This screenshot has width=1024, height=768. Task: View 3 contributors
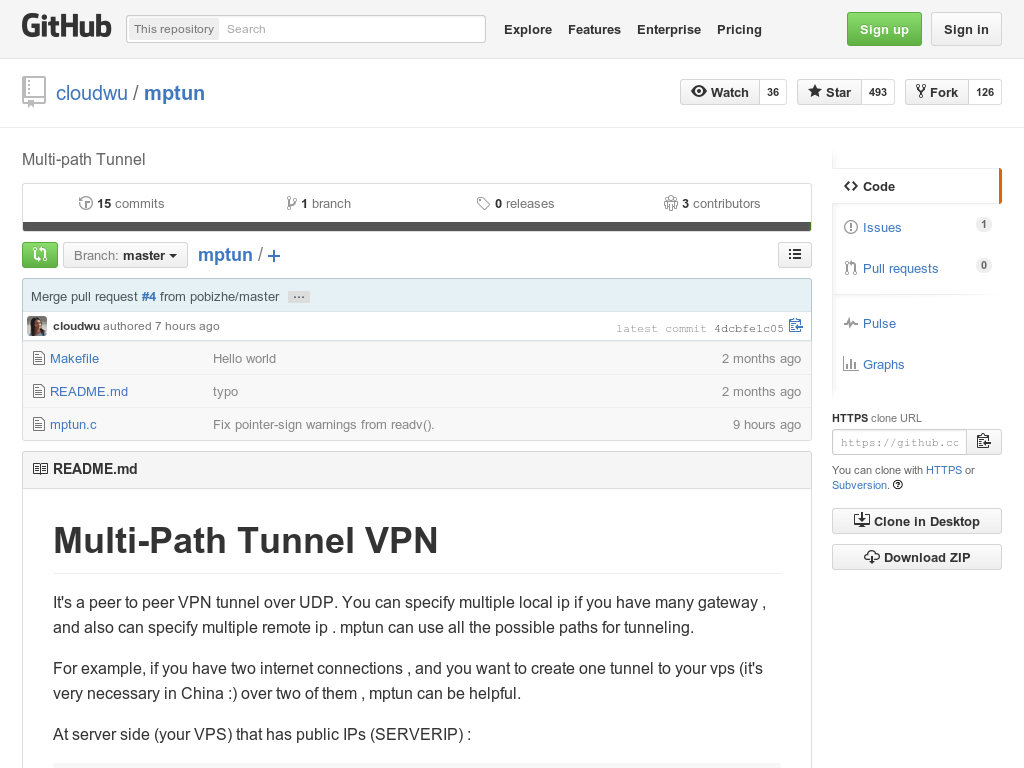click(712, 203)
